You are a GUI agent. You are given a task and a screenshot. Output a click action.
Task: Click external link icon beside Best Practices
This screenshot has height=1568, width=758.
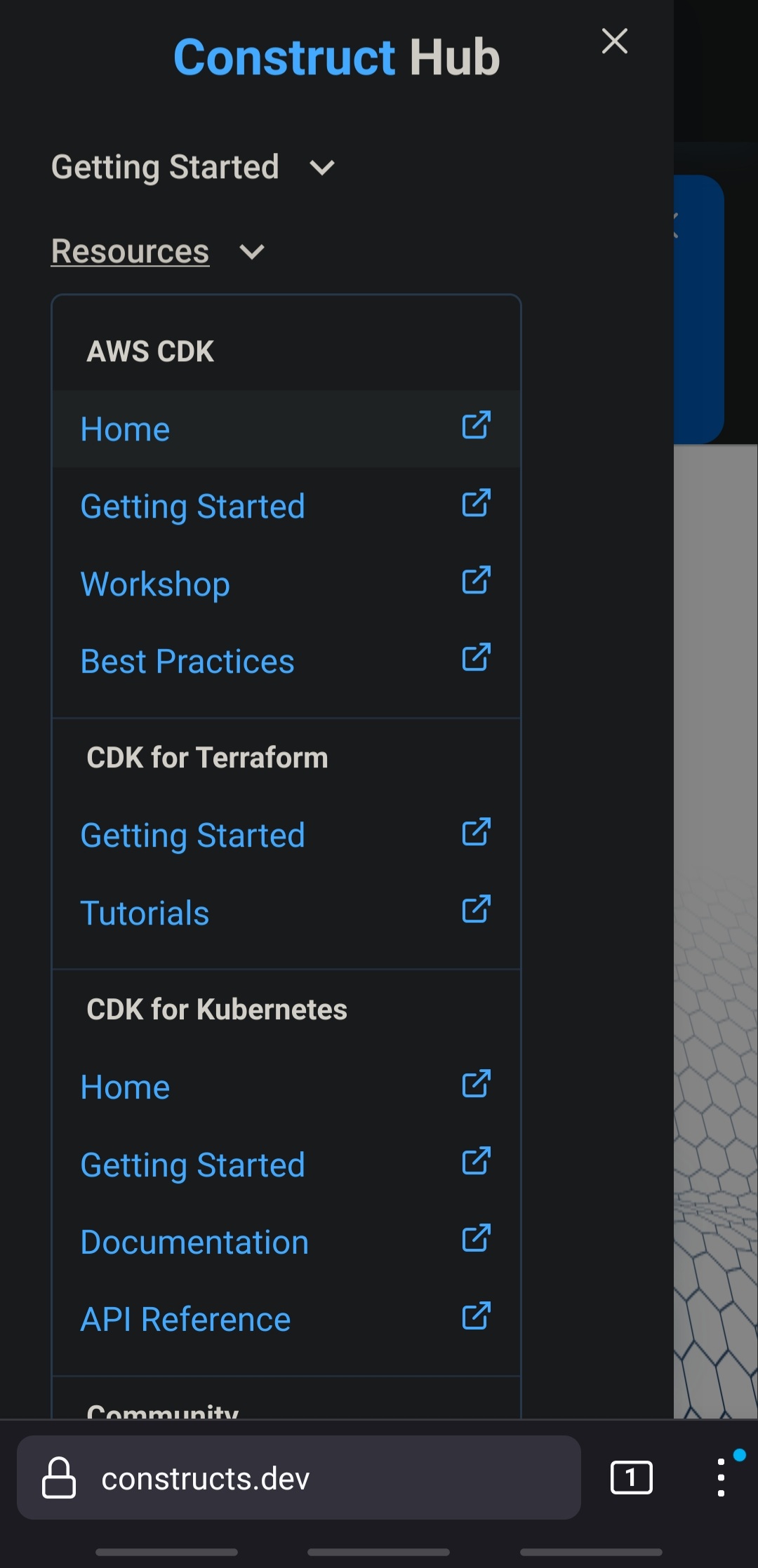(476, 658)
